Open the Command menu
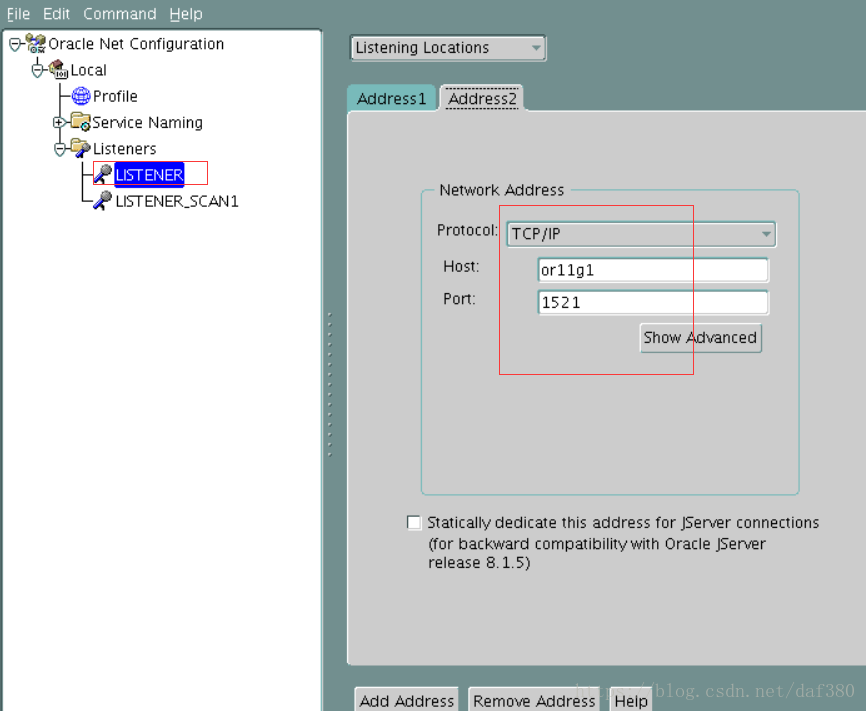866x711 pixels. tap(119, 14)
